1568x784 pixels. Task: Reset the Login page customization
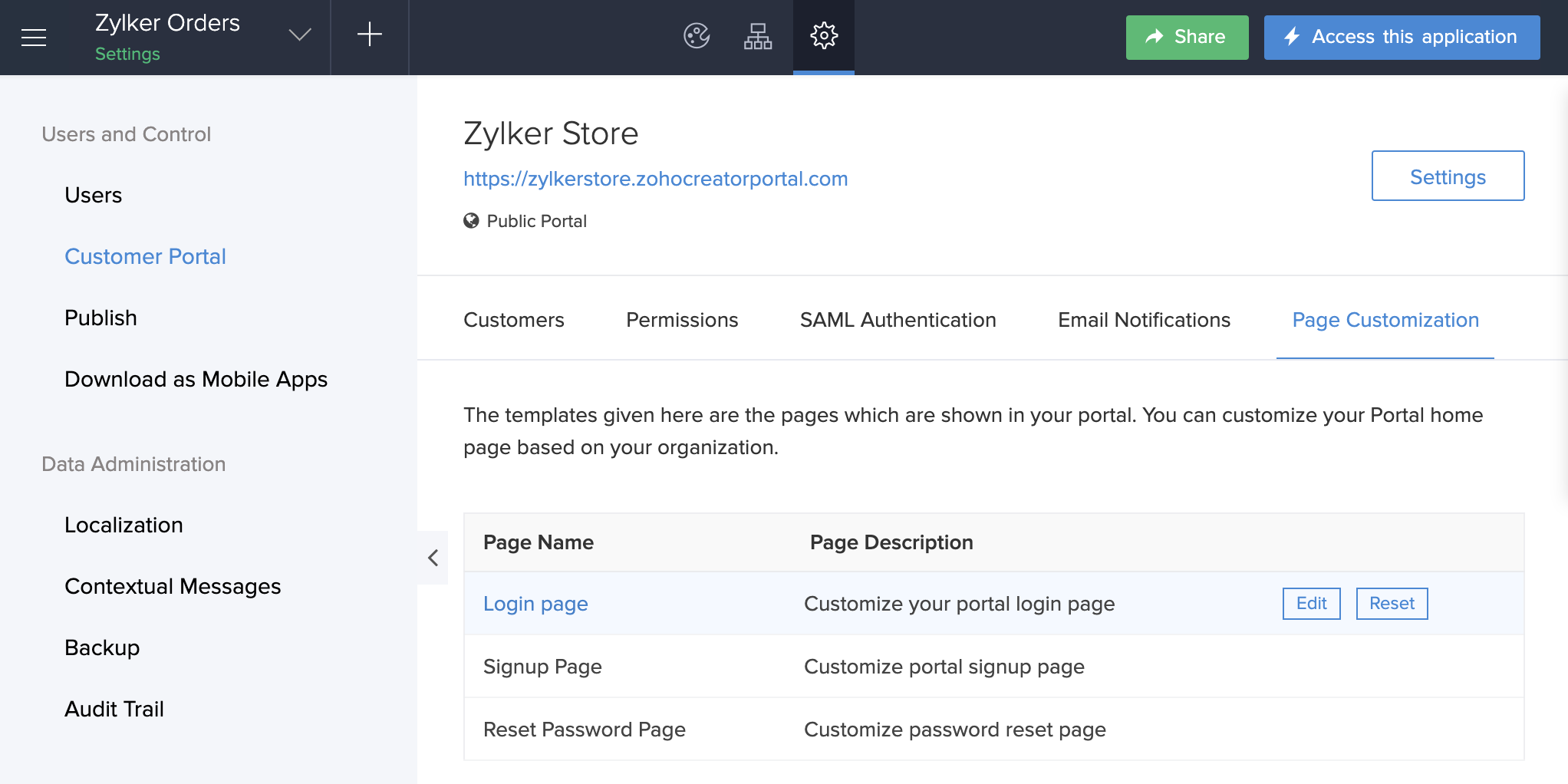(x=1392, y=604)
